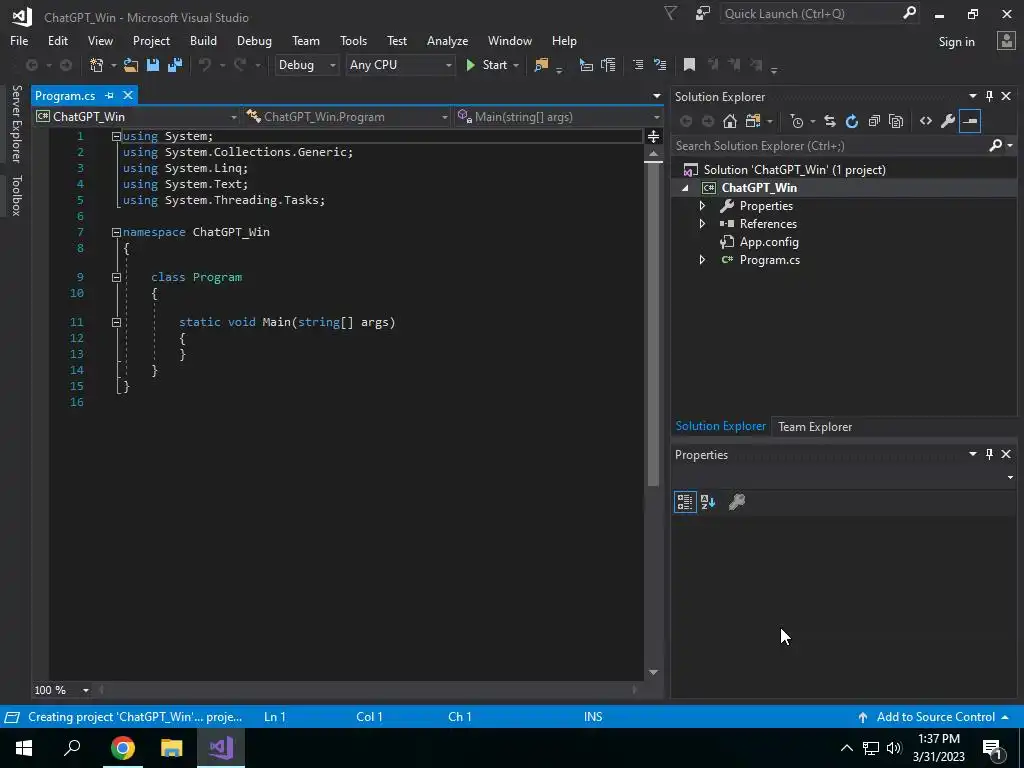Click the Categorized view icon in Properties panel
Screen dimensions: 1024x768
(685, 502)
